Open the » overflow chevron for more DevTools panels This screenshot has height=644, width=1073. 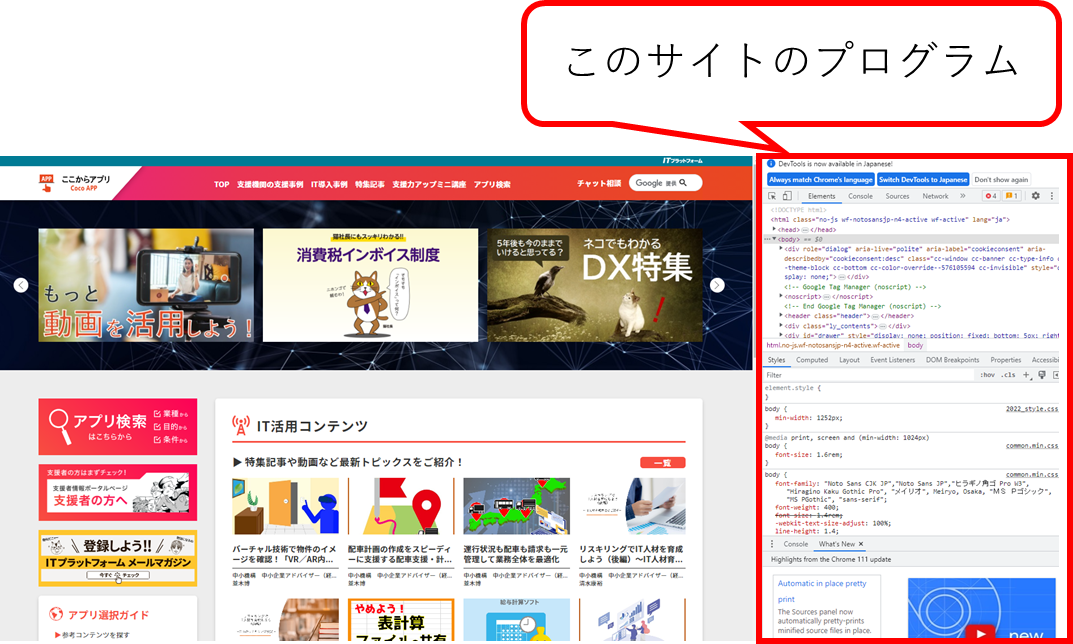point(962,196)
